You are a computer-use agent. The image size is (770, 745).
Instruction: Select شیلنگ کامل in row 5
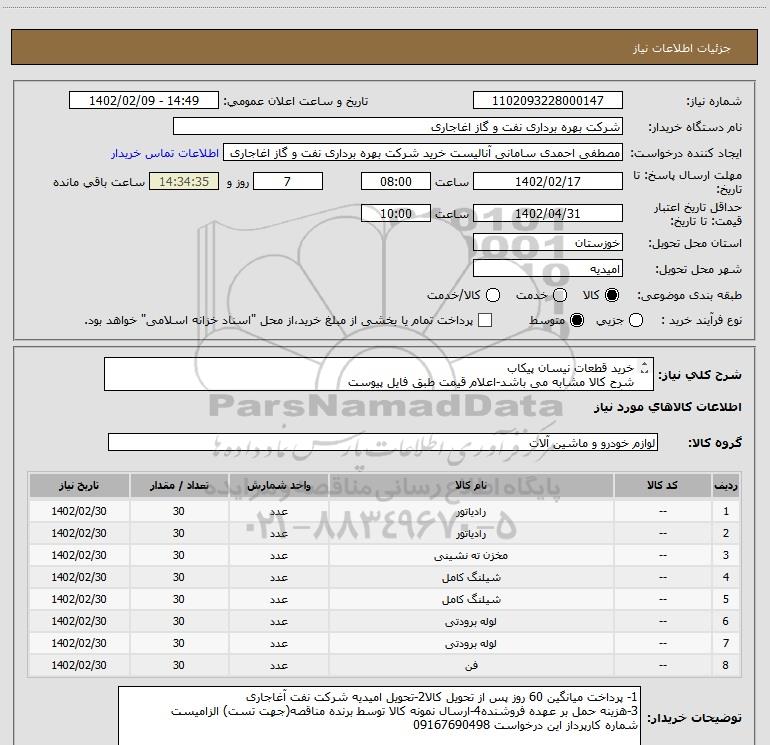point(471,600)
